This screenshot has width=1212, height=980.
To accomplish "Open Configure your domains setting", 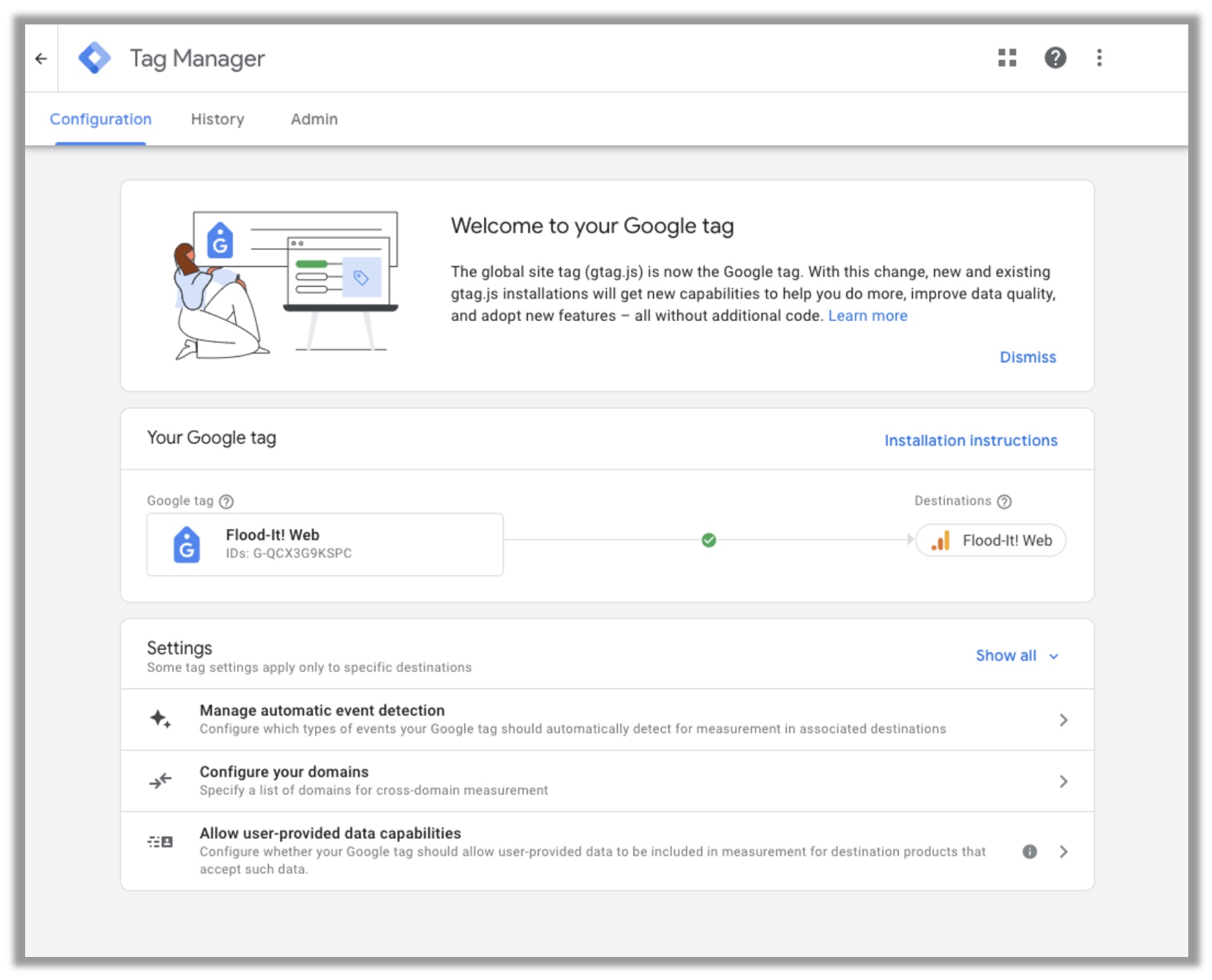I will [x=607, y=781].
